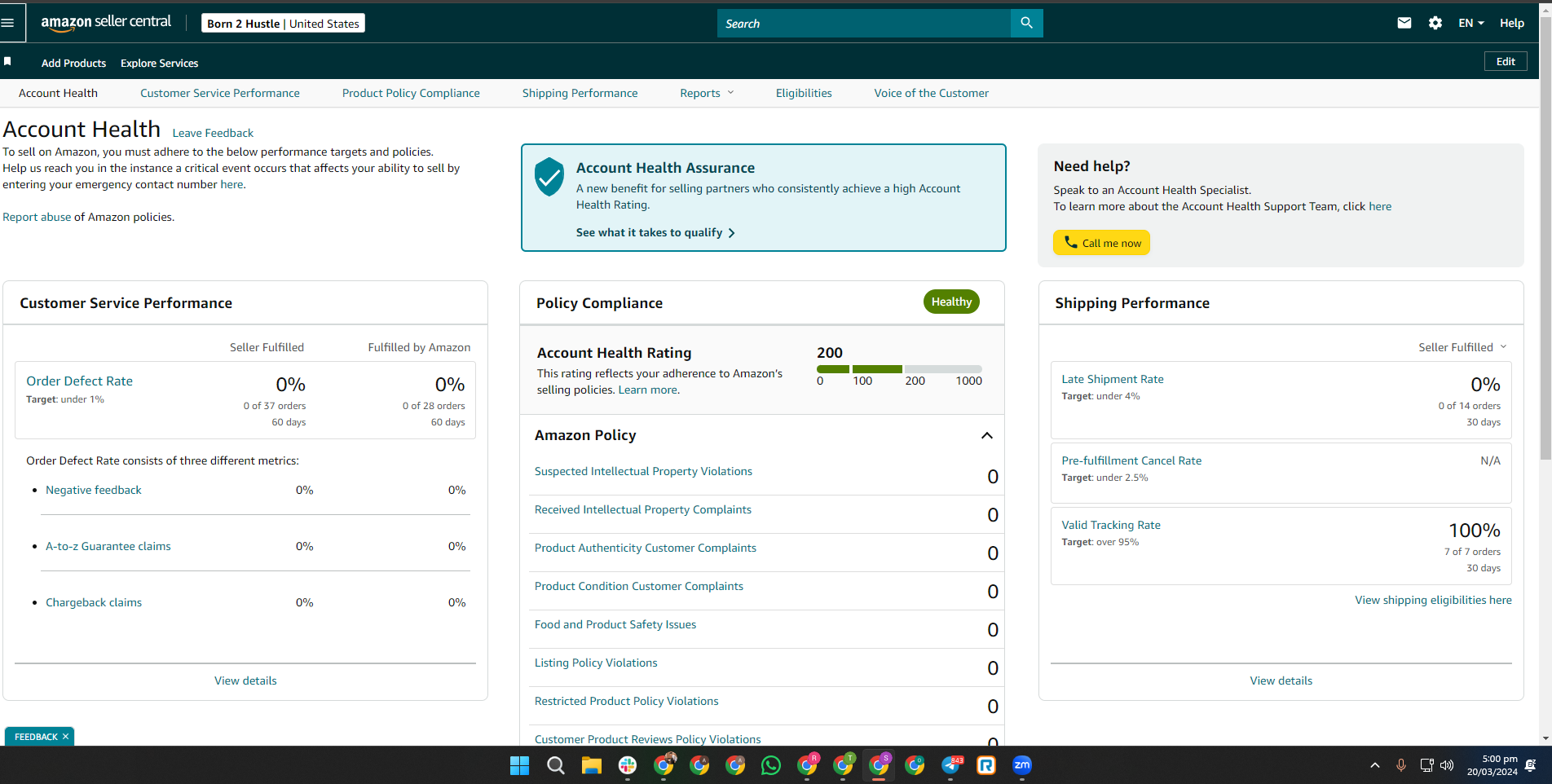Open WhatsApp from the taskbar
1552x784 pixels.
point(771,765)
